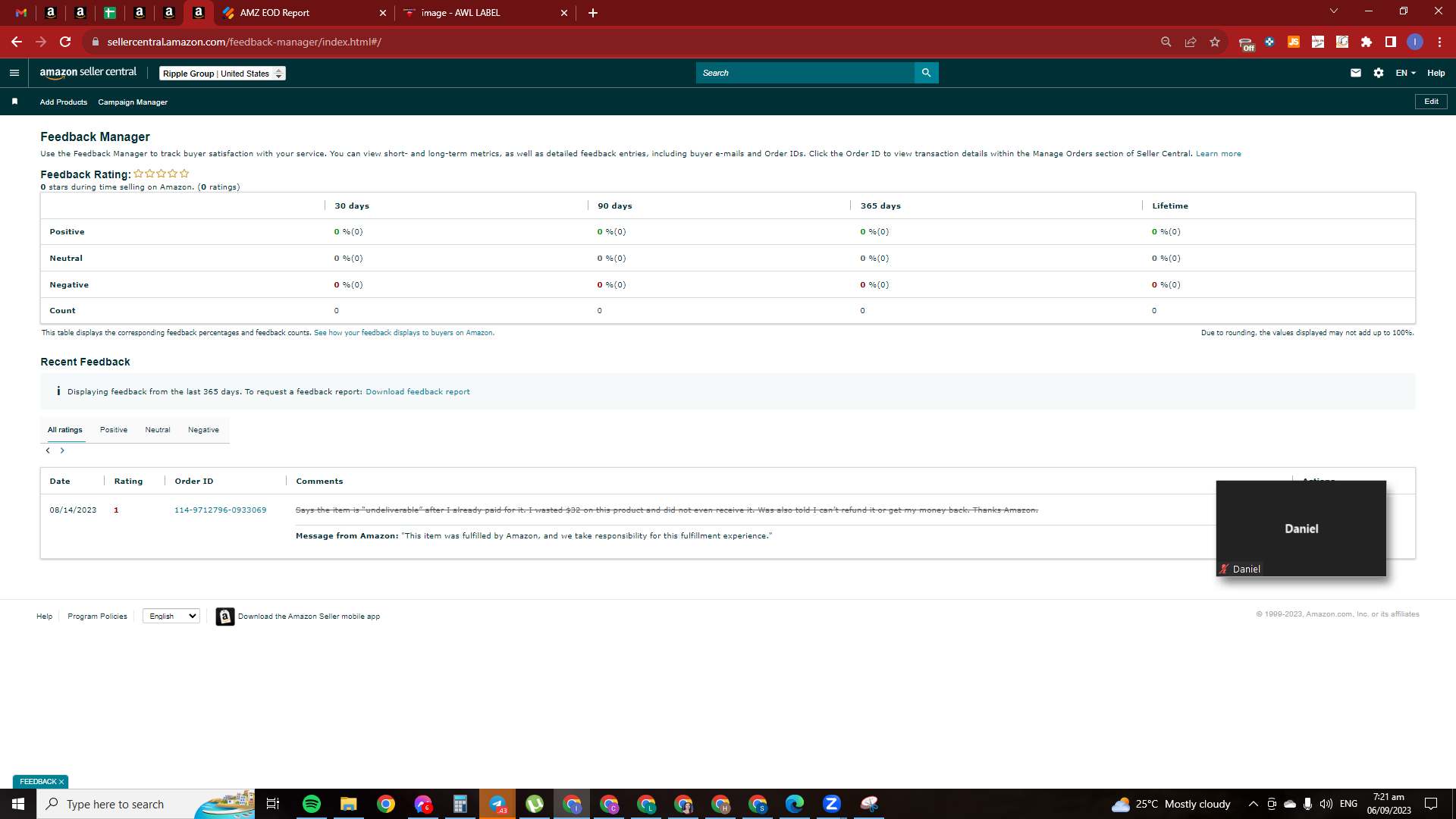Open the English footer language dropdown
Image resolution: width=1456 pixels, height=819 pixels.
click(x=171, y=616)
